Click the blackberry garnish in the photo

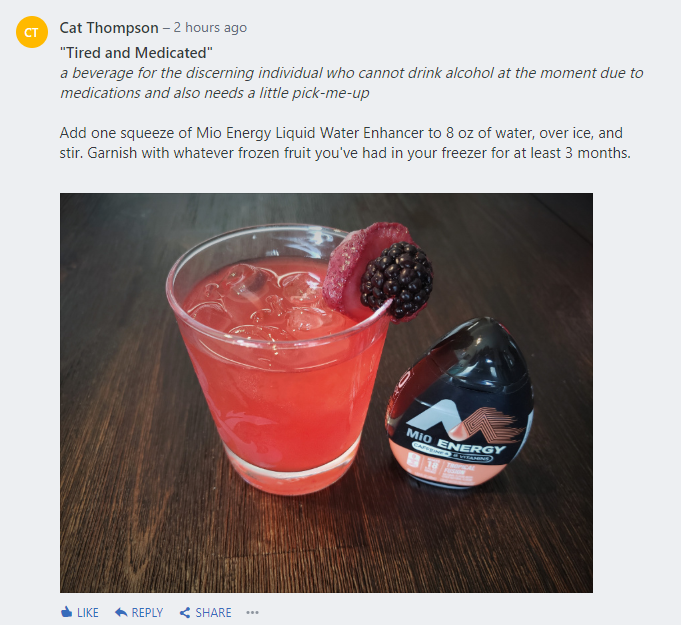tap(397, 280)
